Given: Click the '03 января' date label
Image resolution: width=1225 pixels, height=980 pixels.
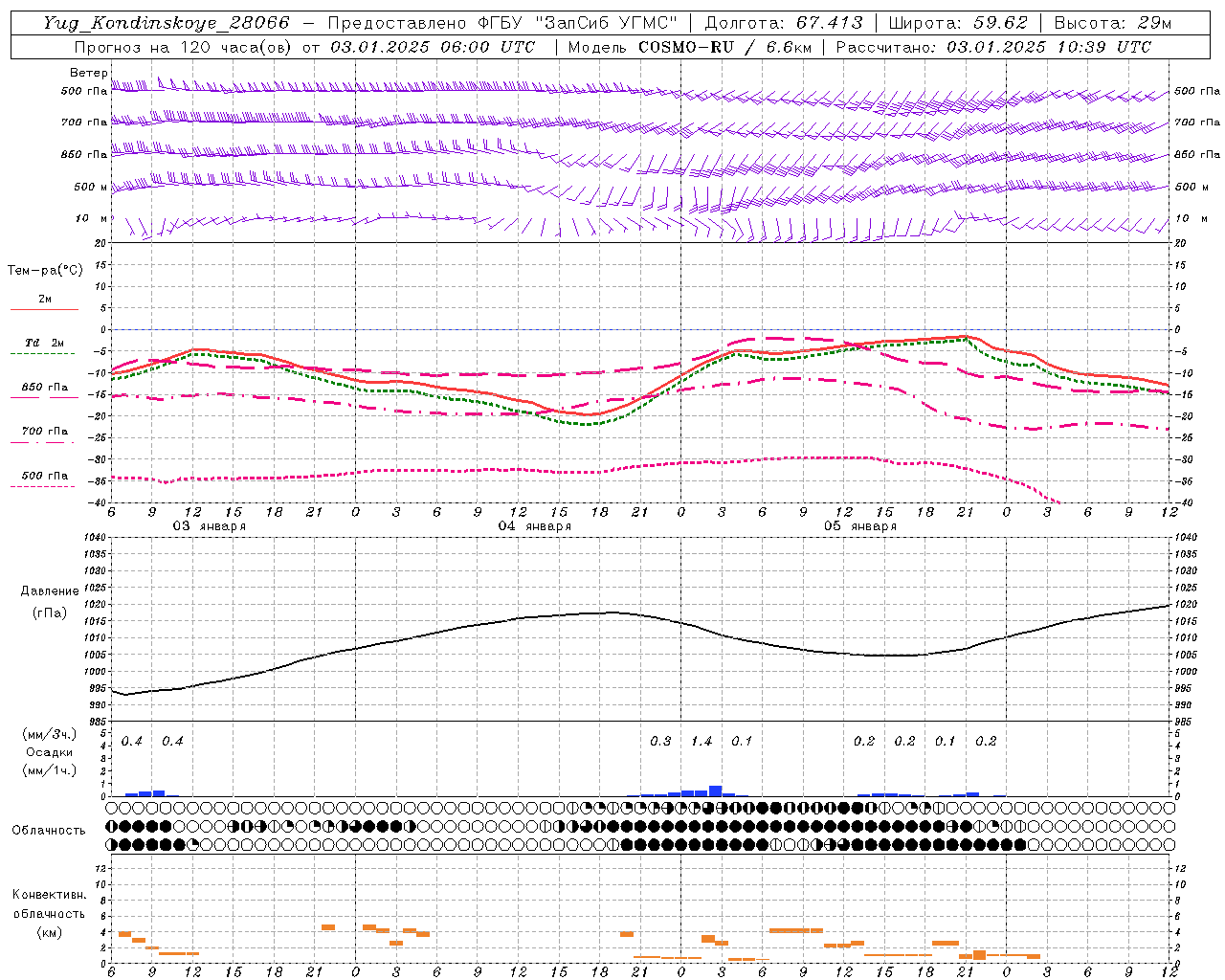Looking at the screenshot, I should tap(210, 526).
